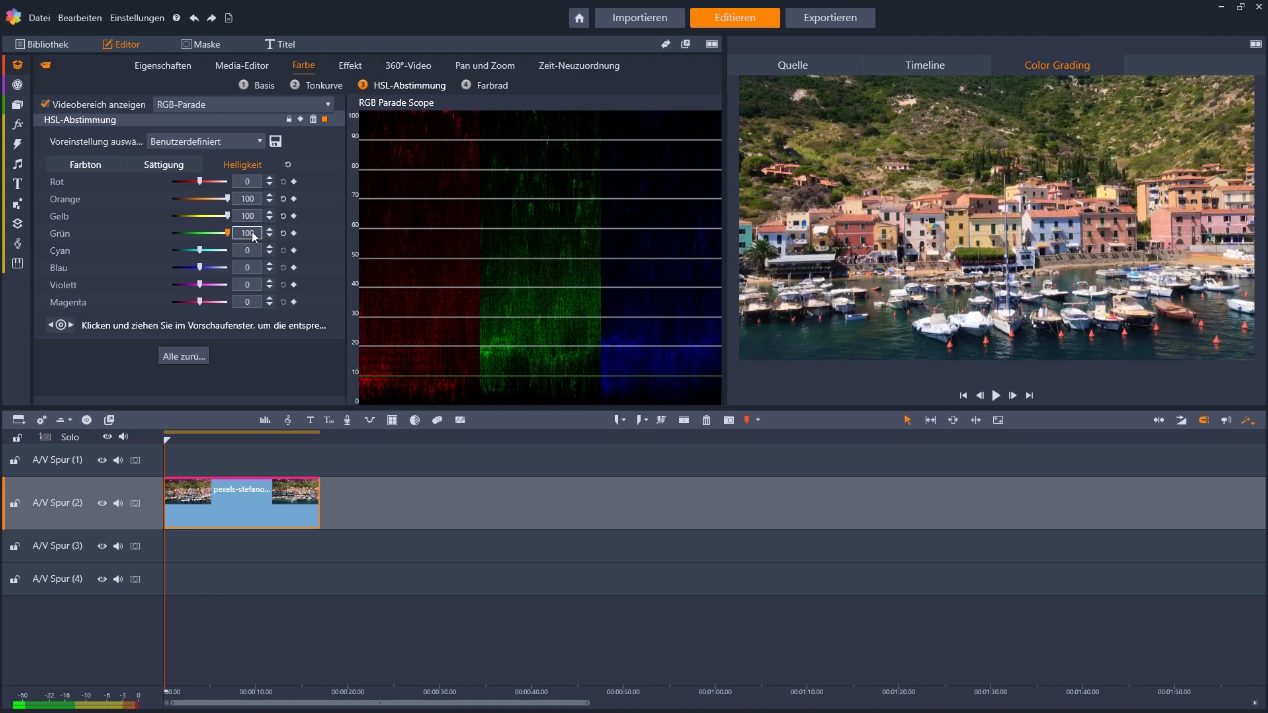The width and height of the screenshot is (1268, 713).
Task: Hide A/V Spur (2) with its eye toggle
Action: point(102,503)
